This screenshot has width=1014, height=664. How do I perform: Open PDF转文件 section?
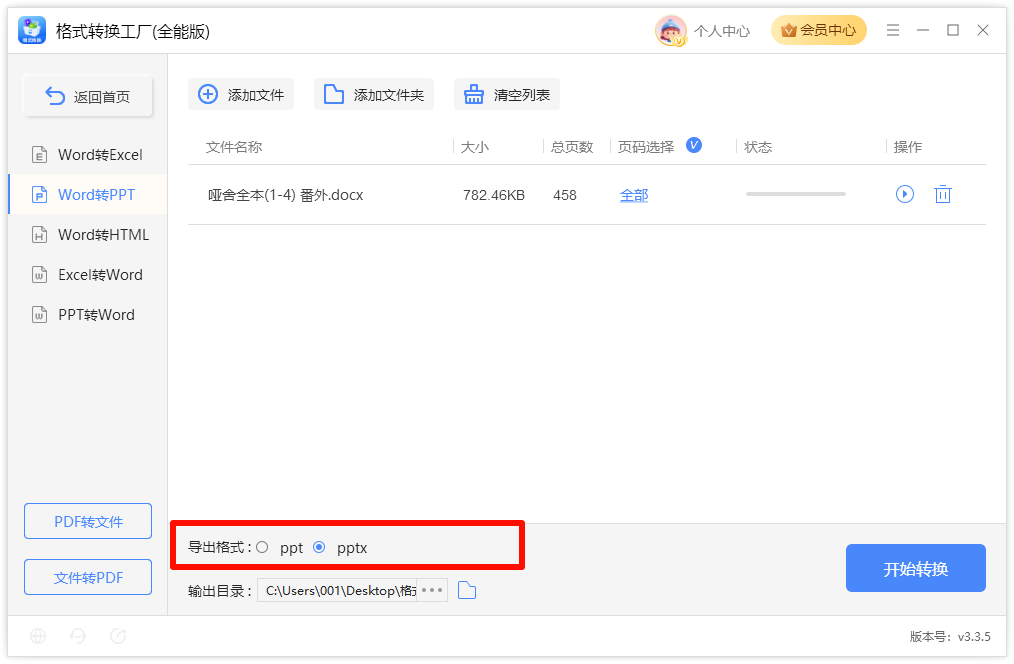[88, 521]
